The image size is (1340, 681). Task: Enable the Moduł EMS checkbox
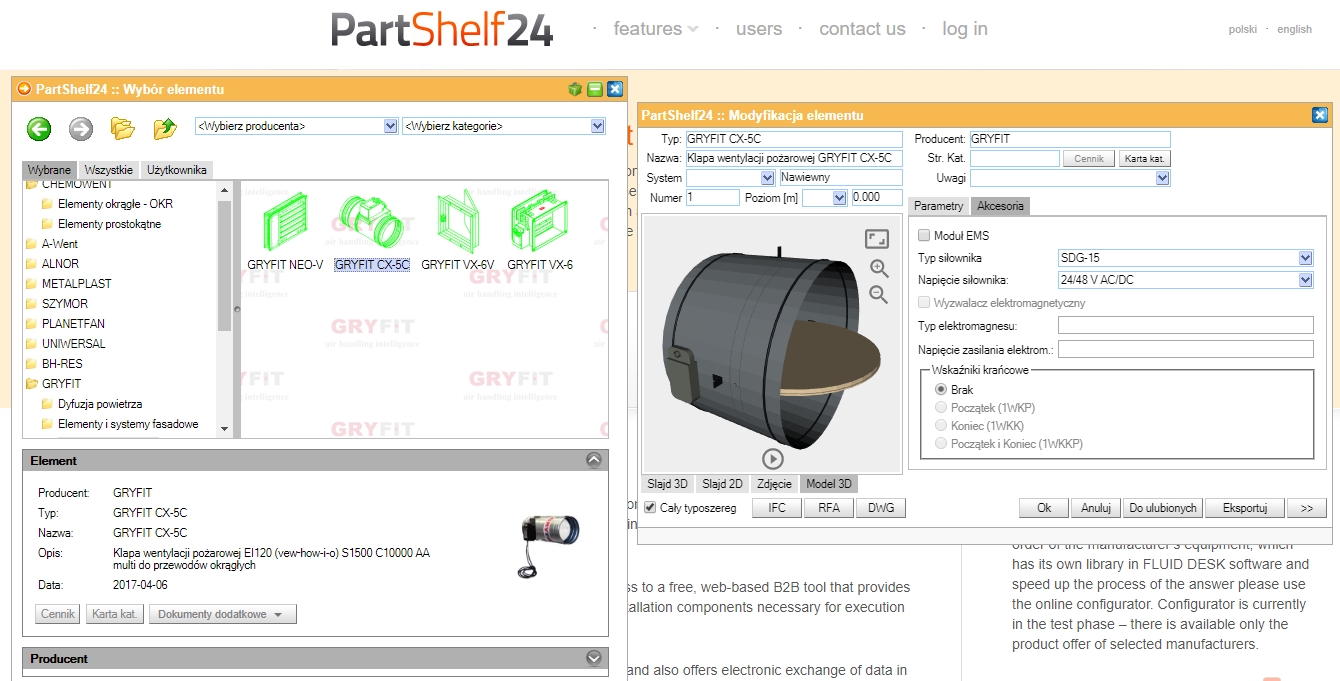click(x=924, y=236)
